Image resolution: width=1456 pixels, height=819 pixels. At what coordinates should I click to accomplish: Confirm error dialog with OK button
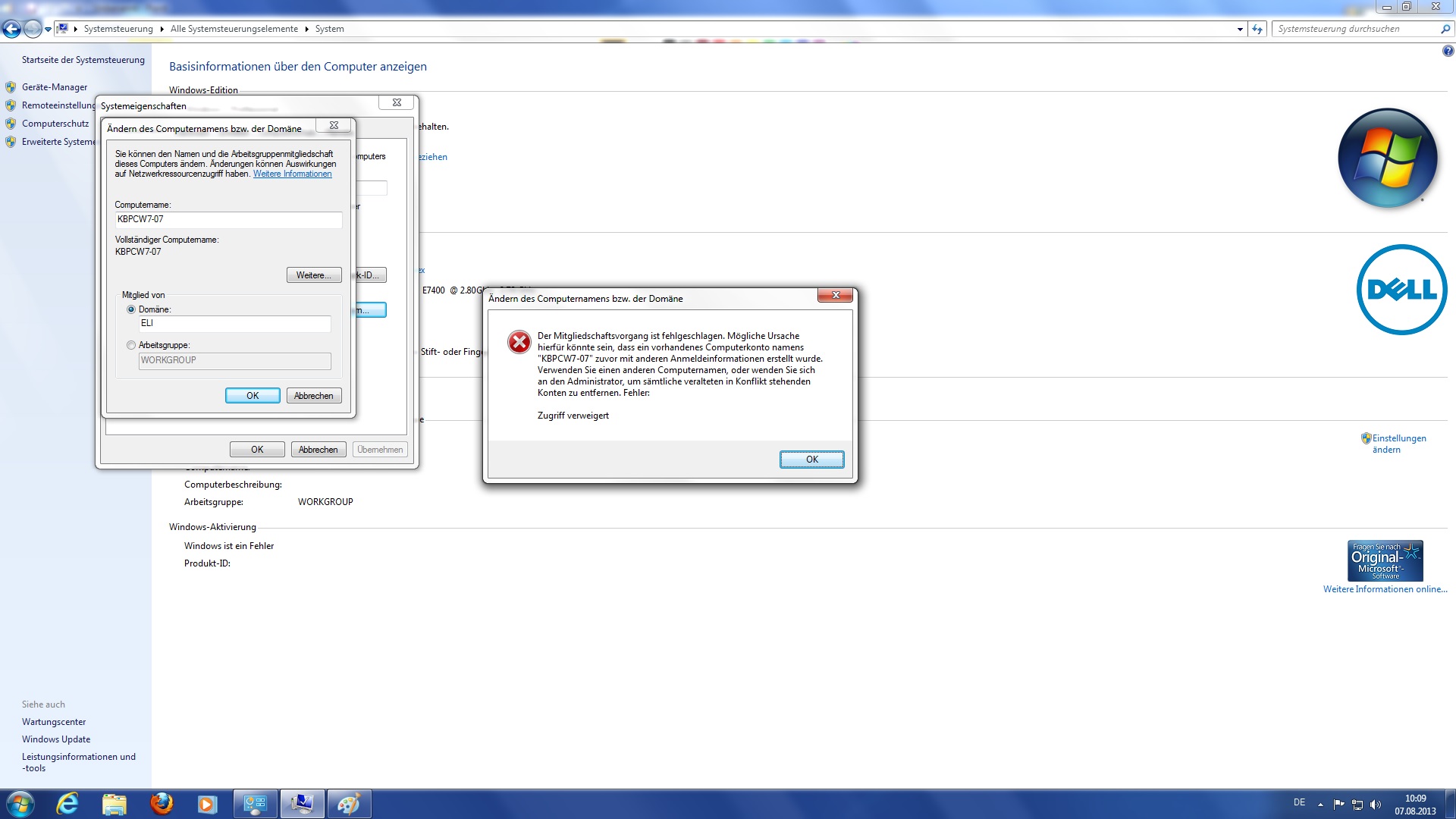[x=811, y=460]
